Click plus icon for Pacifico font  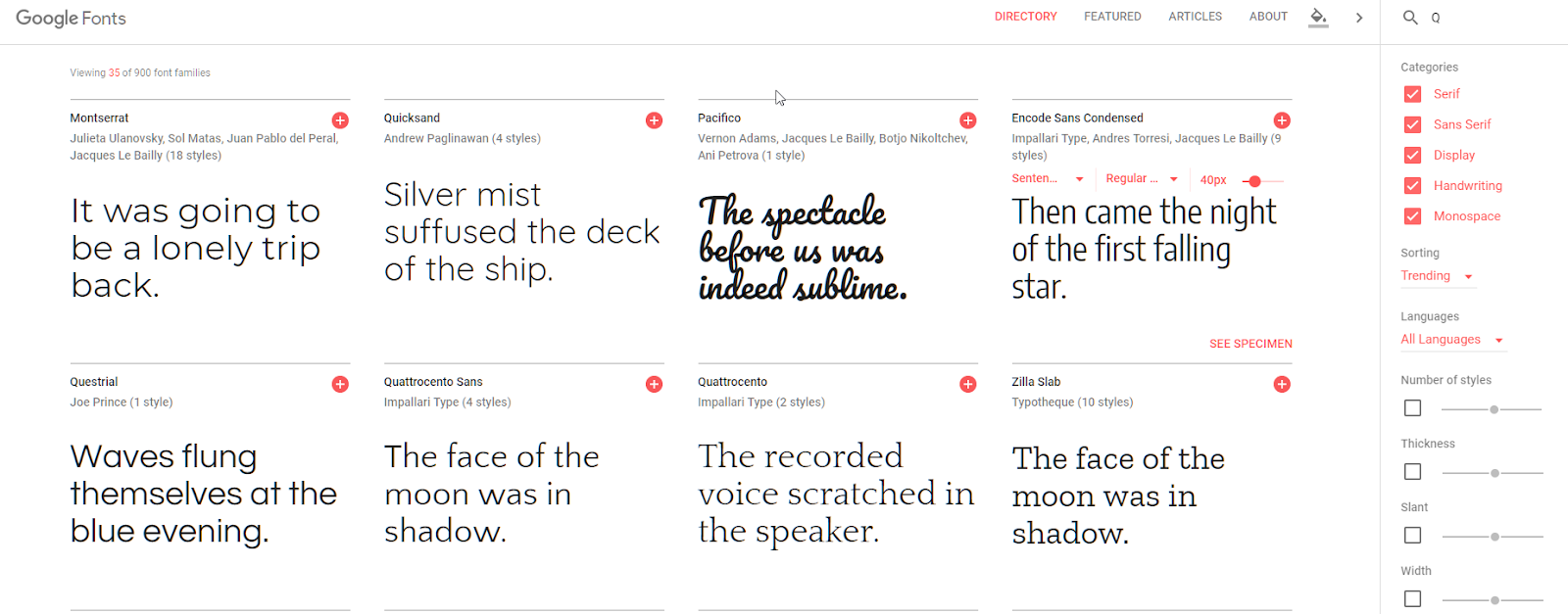pos(967,120)
